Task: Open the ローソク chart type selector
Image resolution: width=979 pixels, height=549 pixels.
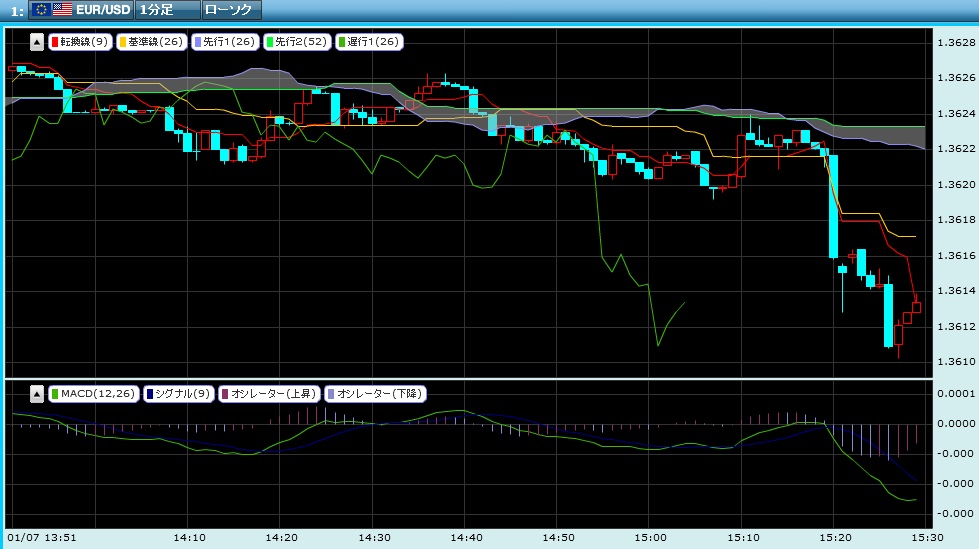Action: [x=232, y=9]
